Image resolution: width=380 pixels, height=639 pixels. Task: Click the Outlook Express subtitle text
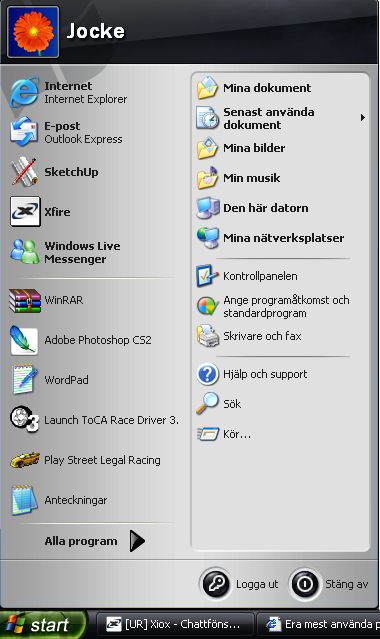tap(83, 139)
